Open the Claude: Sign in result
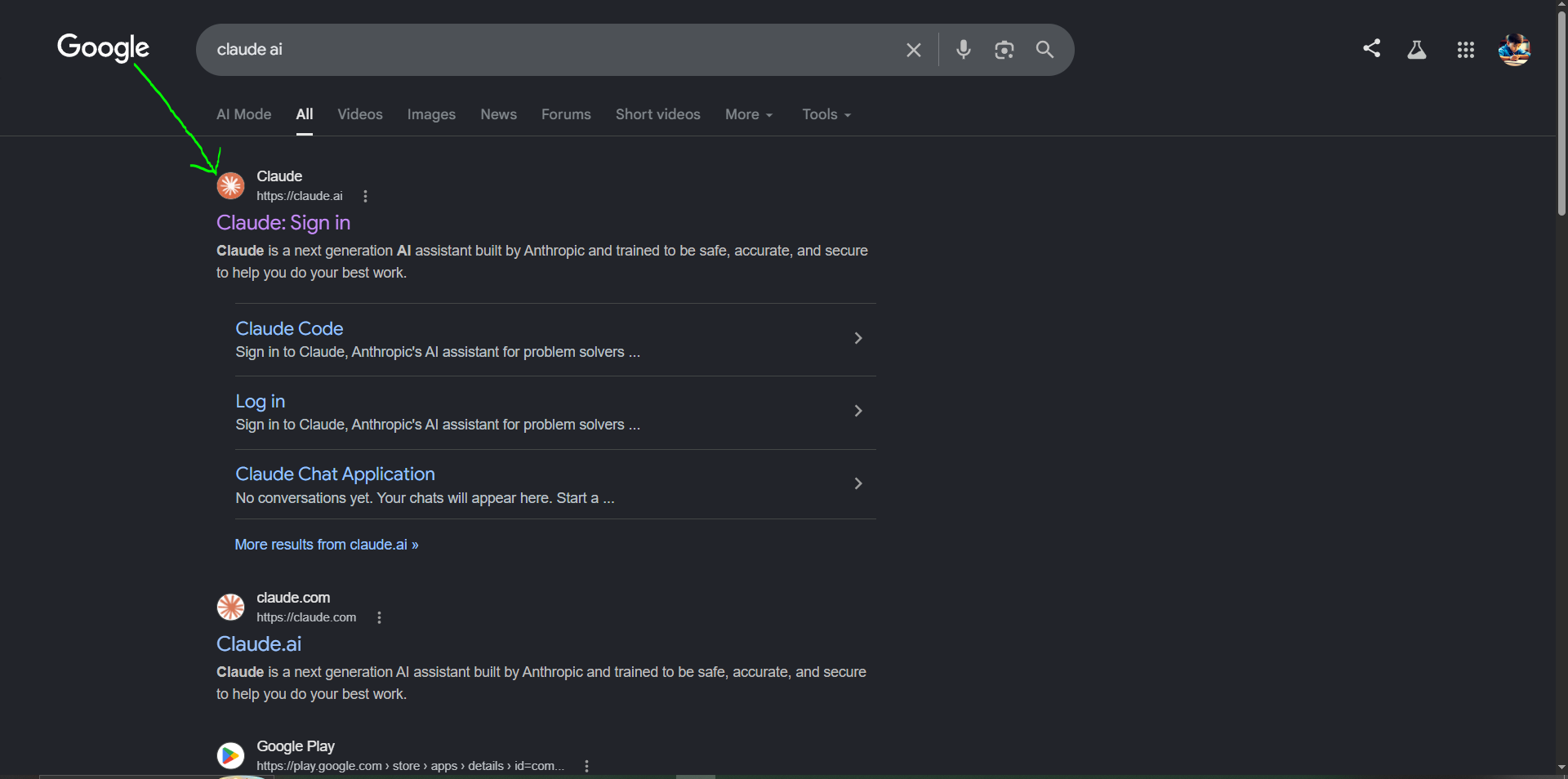The image size is (1568, 779). tap(283, 223)
